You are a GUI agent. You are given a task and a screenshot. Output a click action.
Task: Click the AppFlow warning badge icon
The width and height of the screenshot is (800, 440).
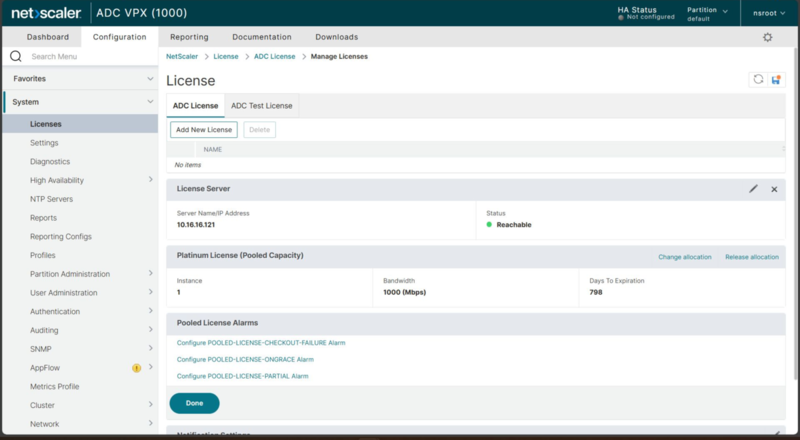[136, 368]
